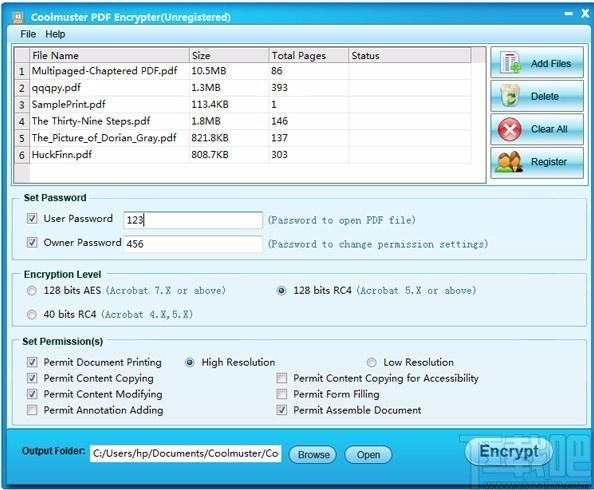Sort by File Name column header
The height and width of the screenshot is (490, 594).
pos(109,55)
